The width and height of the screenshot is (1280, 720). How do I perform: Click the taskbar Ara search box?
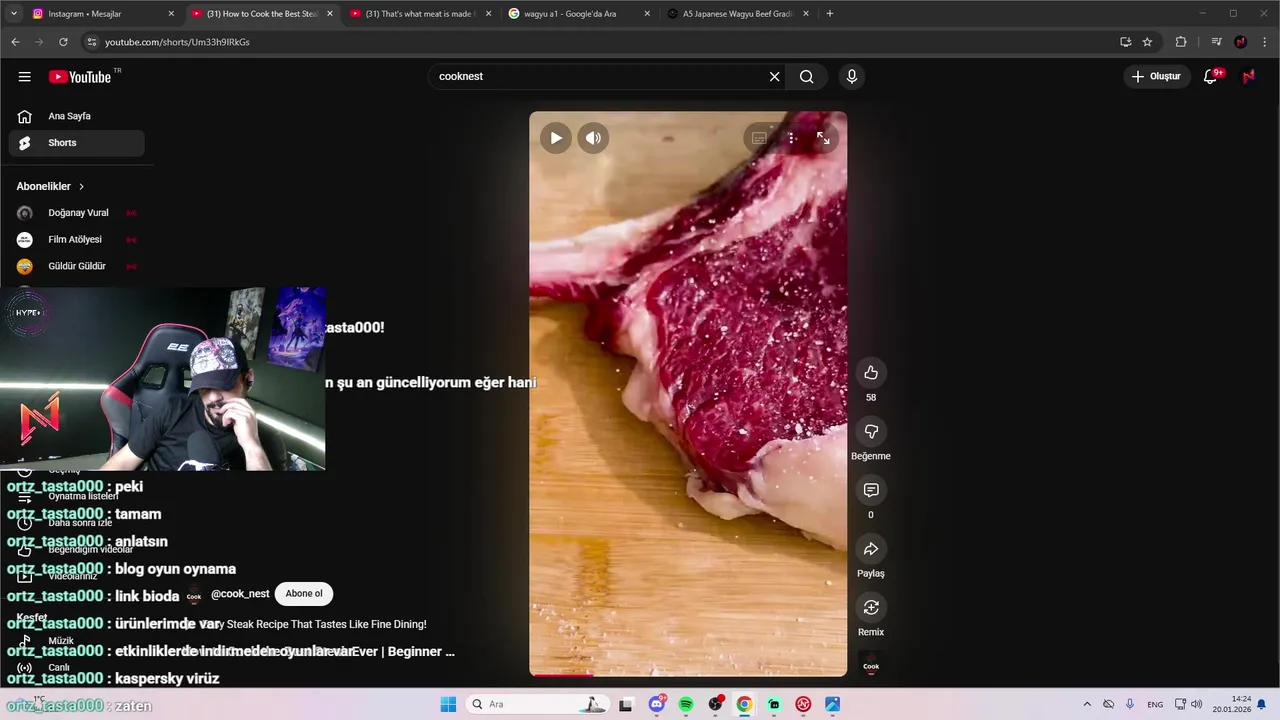point(538,704)
